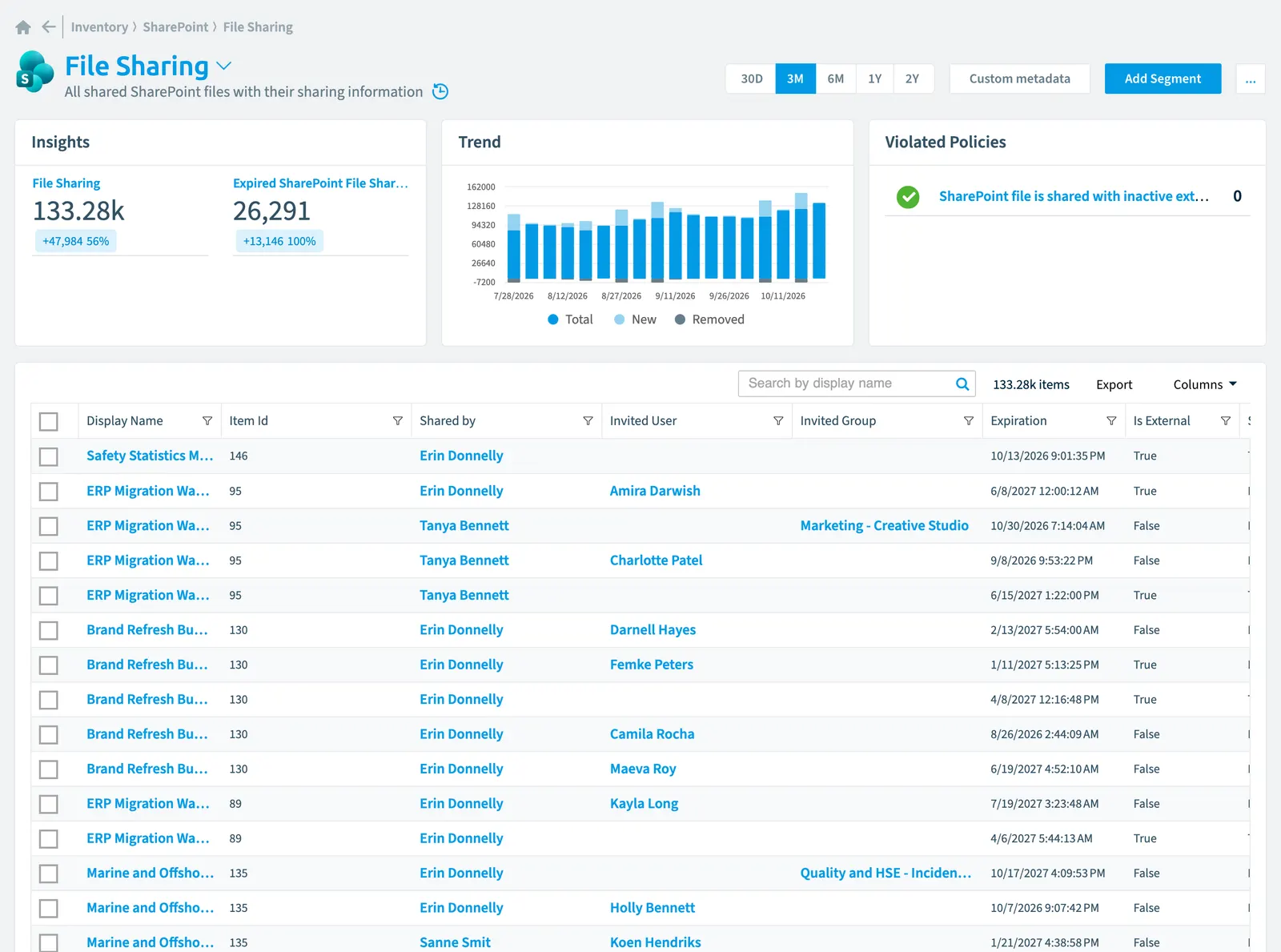Select the 6M time range

click(x=836, y=79)
